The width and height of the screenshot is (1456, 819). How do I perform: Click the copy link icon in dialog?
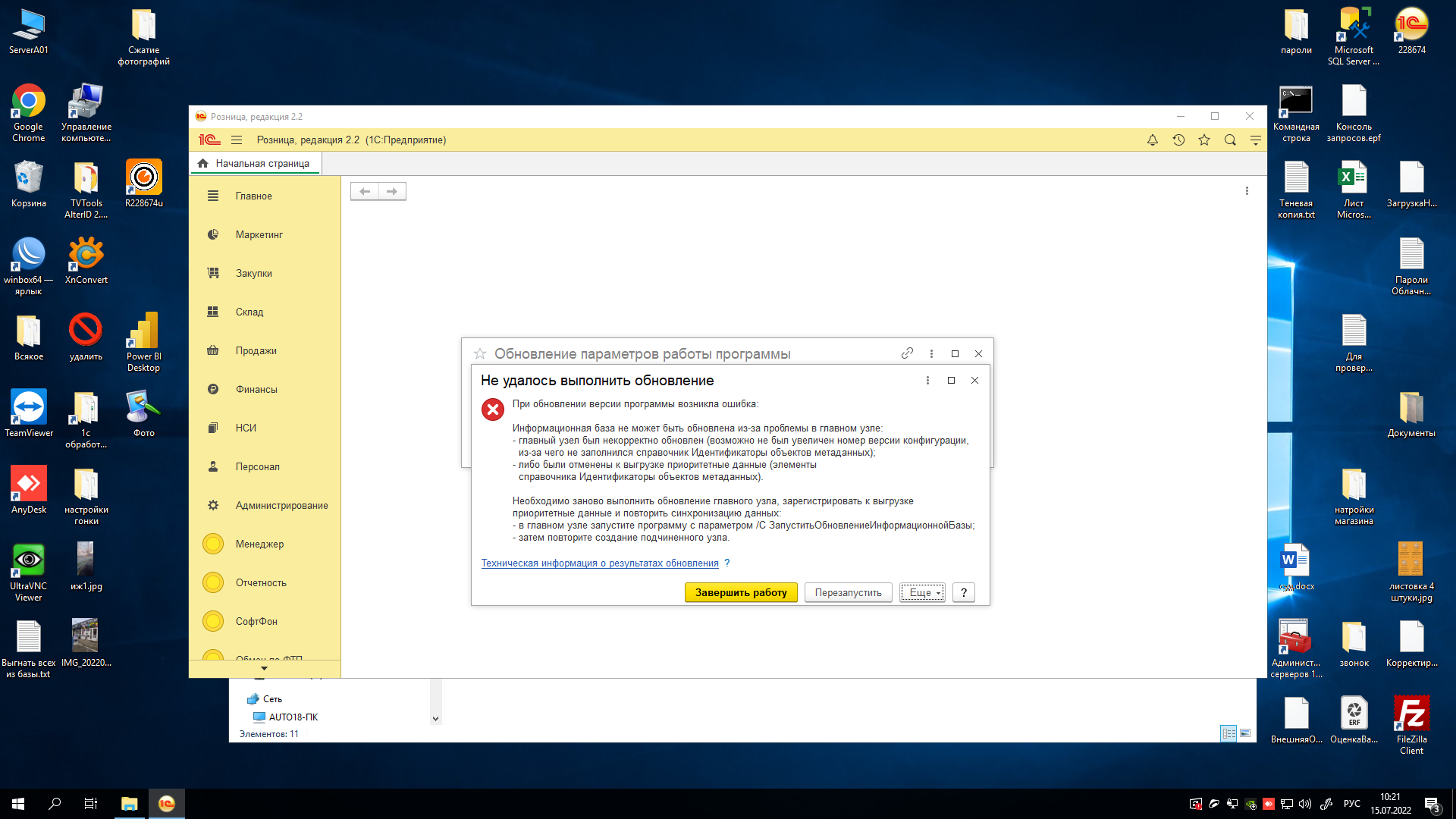[906, 354]
